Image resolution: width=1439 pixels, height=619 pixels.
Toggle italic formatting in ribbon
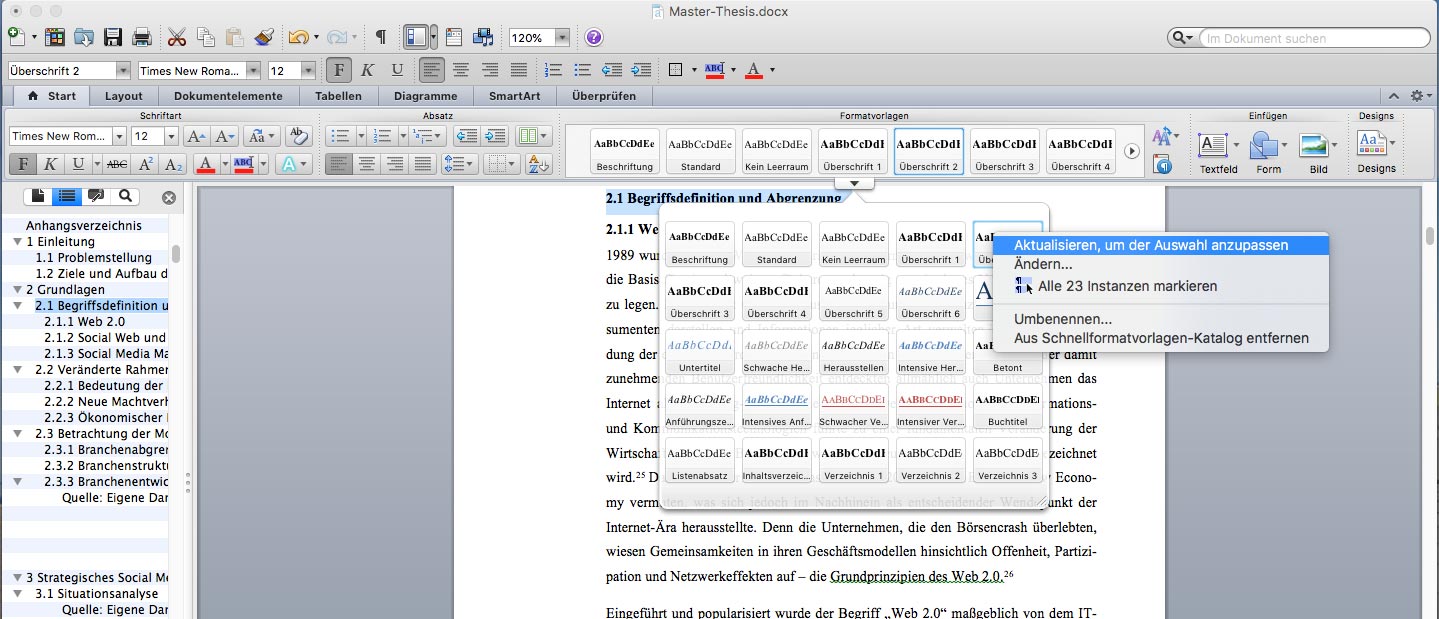48,164
